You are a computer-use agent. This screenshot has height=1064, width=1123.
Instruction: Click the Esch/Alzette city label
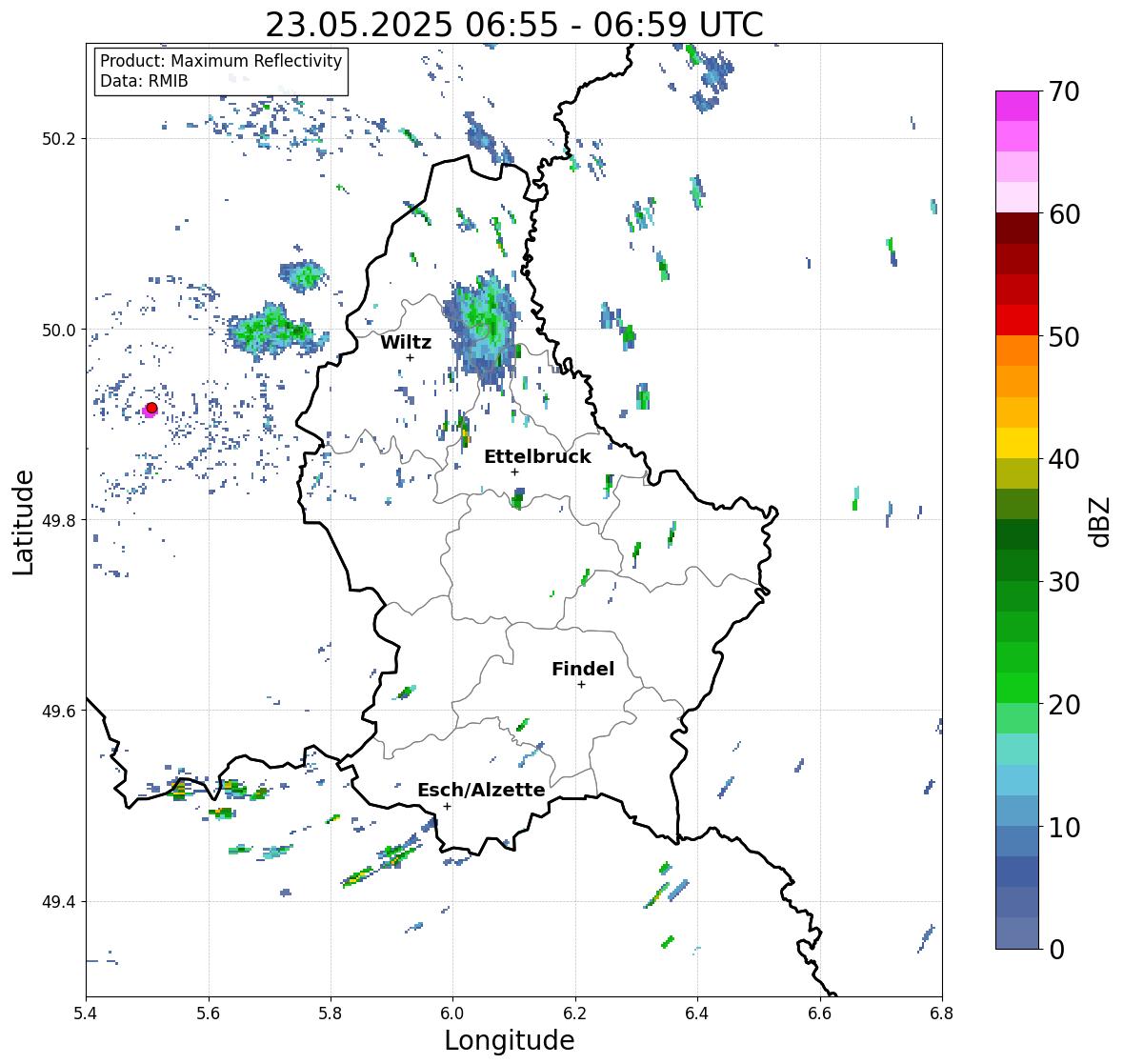click(x=481, y=790)
